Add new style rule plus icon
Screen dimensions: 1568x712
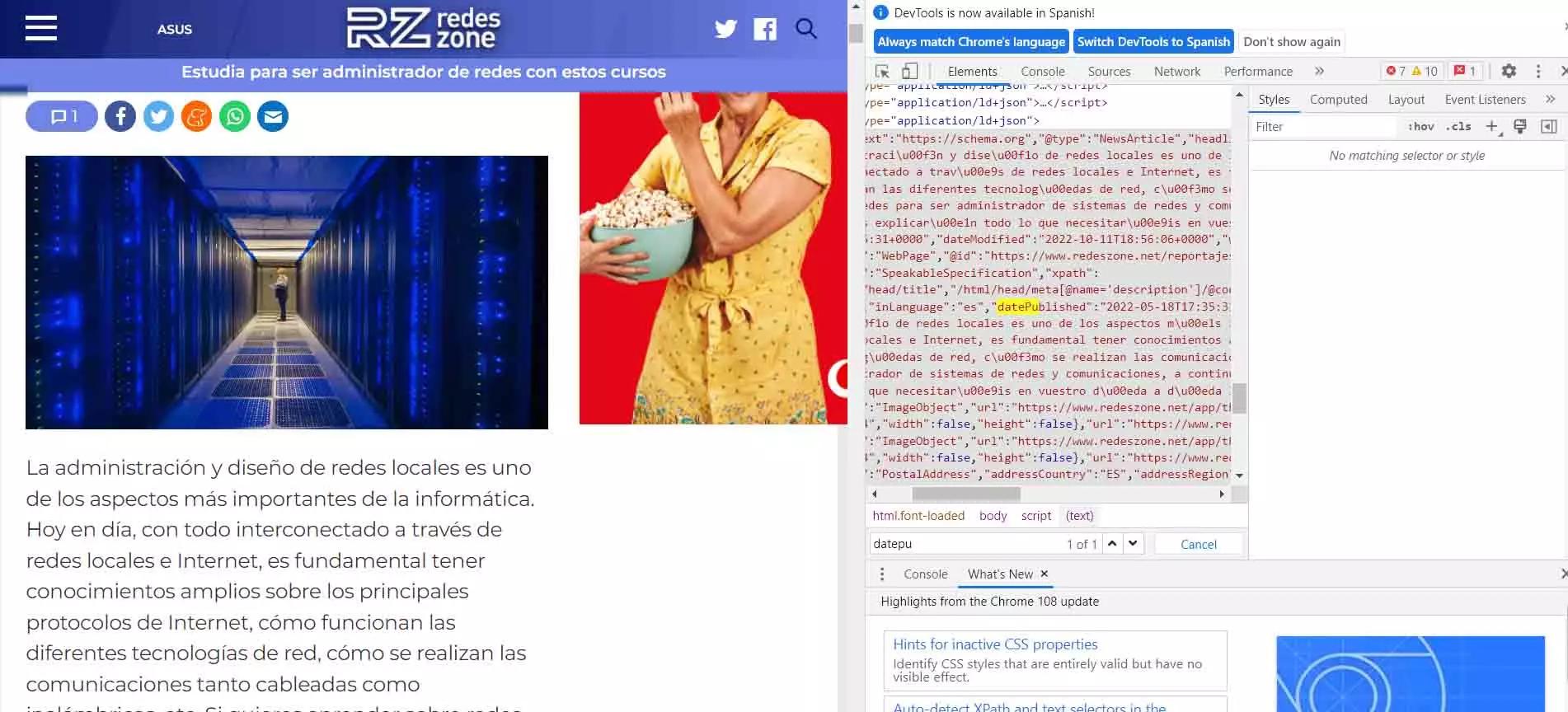pos(1491,126)
